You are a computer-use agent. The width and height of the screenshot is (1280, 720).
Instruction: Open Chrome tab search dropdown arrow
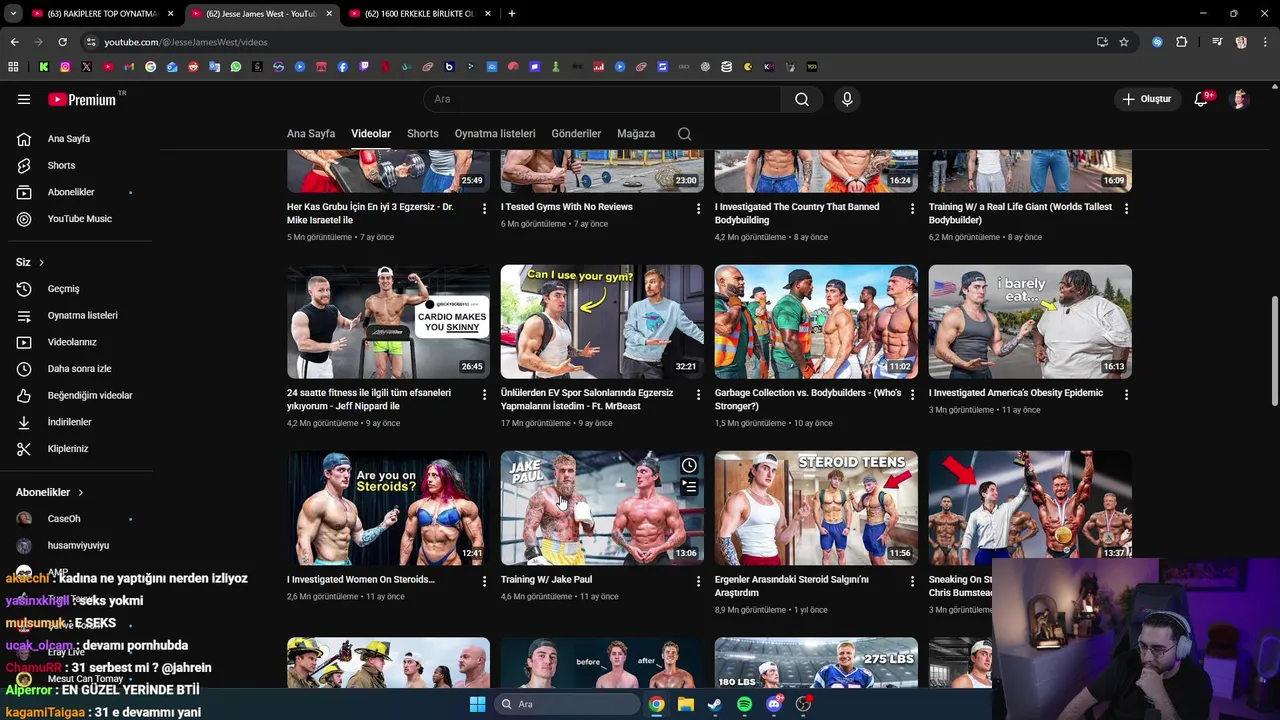[13, 14]
